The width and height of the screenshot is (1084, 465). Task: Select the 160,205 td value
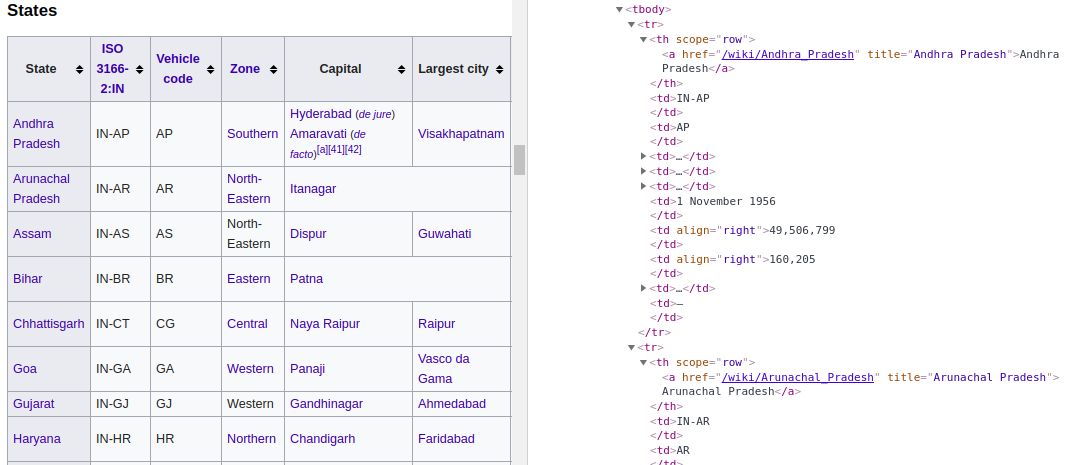[x=792, y=260]
